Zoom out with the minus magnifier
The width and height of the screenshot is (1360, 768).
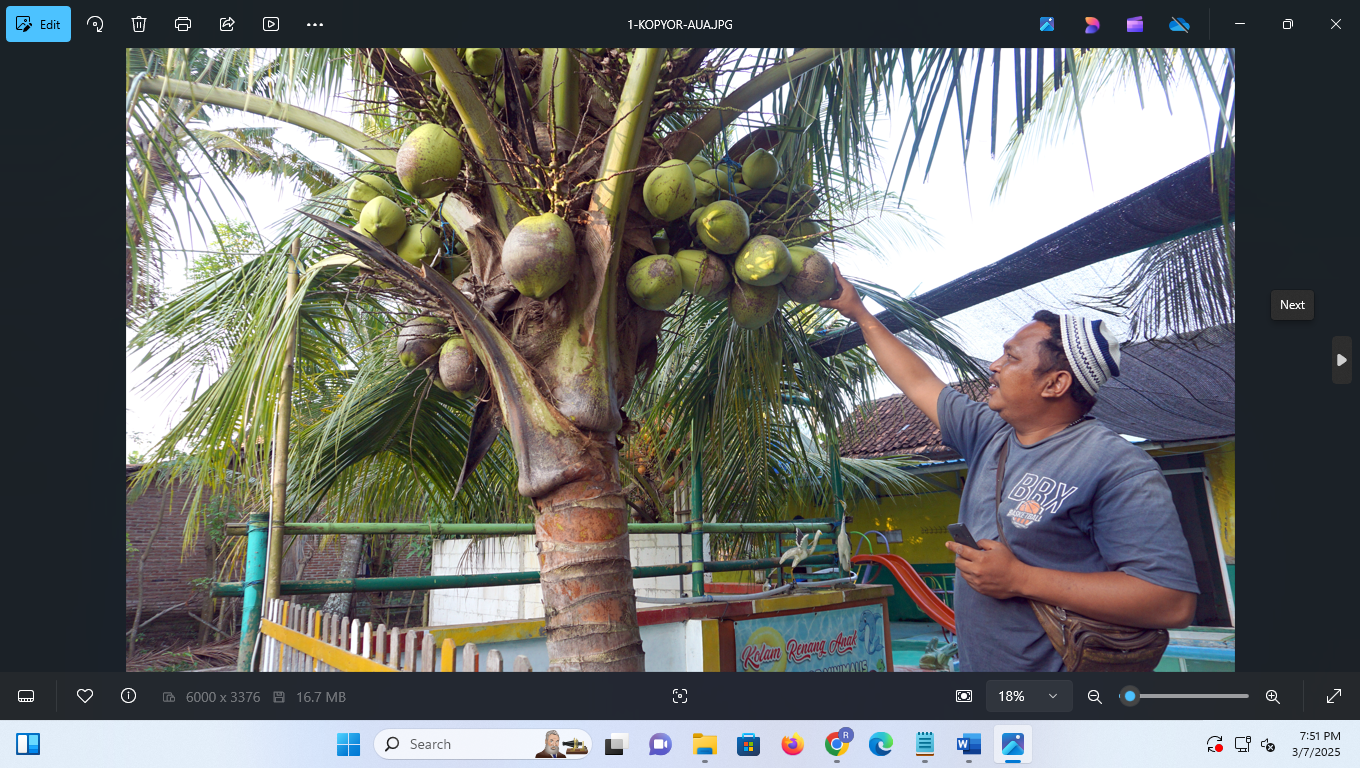point(1095,696)
